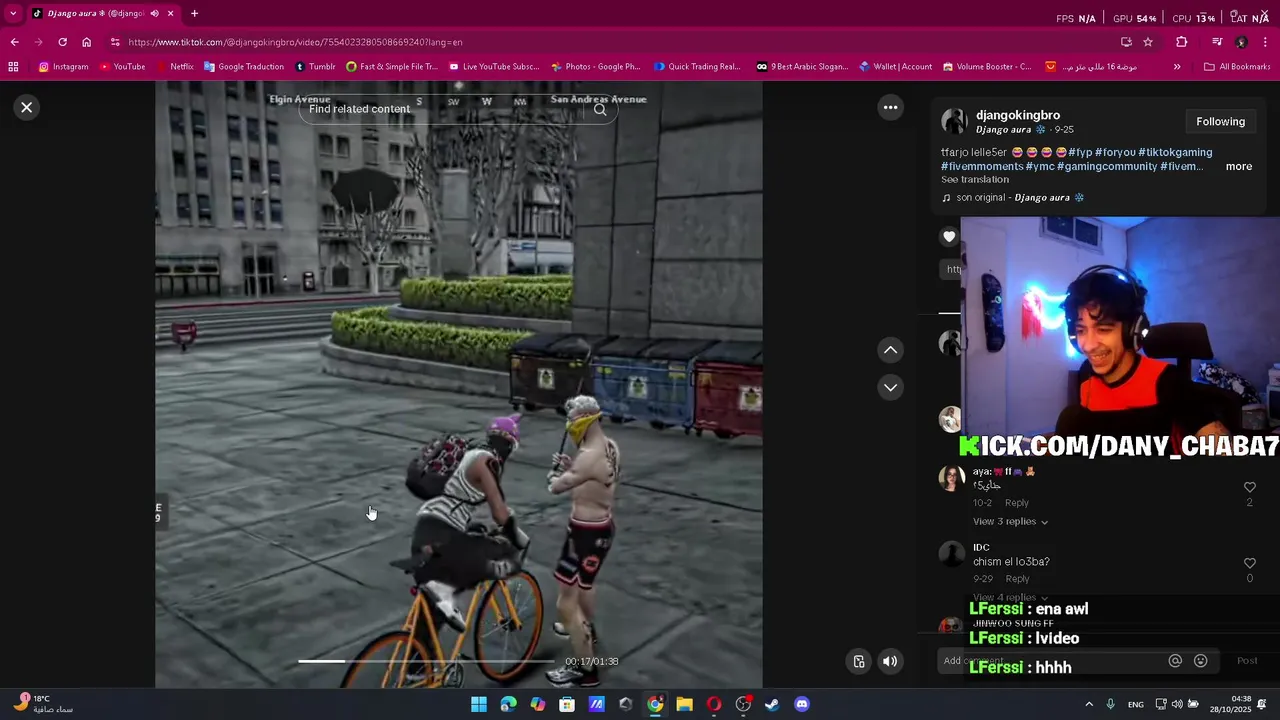Image resolution: width=1280 pixels, height=720 pixels.
Task: Go to next video with down arrow
Action: coord(890,387)
